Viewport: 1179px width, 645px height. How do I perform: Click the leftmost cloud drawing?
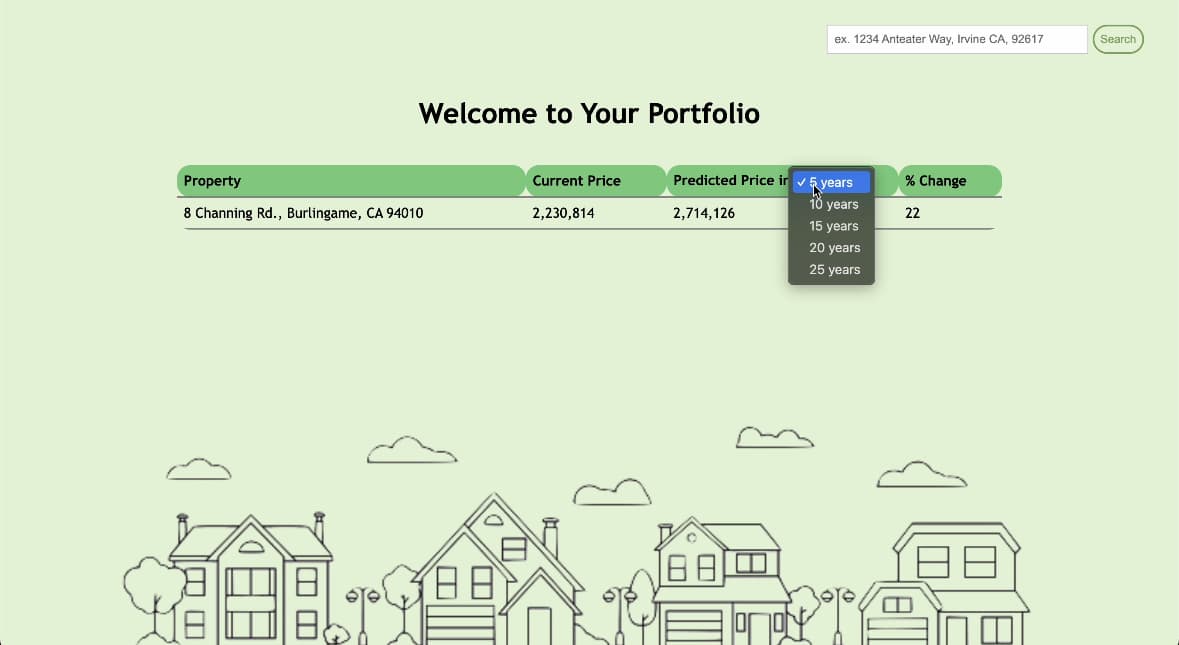[199, 469]
